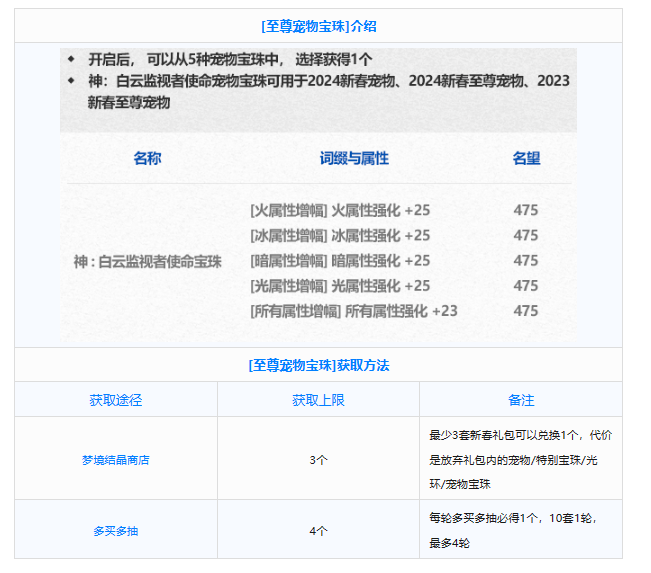Click the 获取上限 column header

(318, 400)
